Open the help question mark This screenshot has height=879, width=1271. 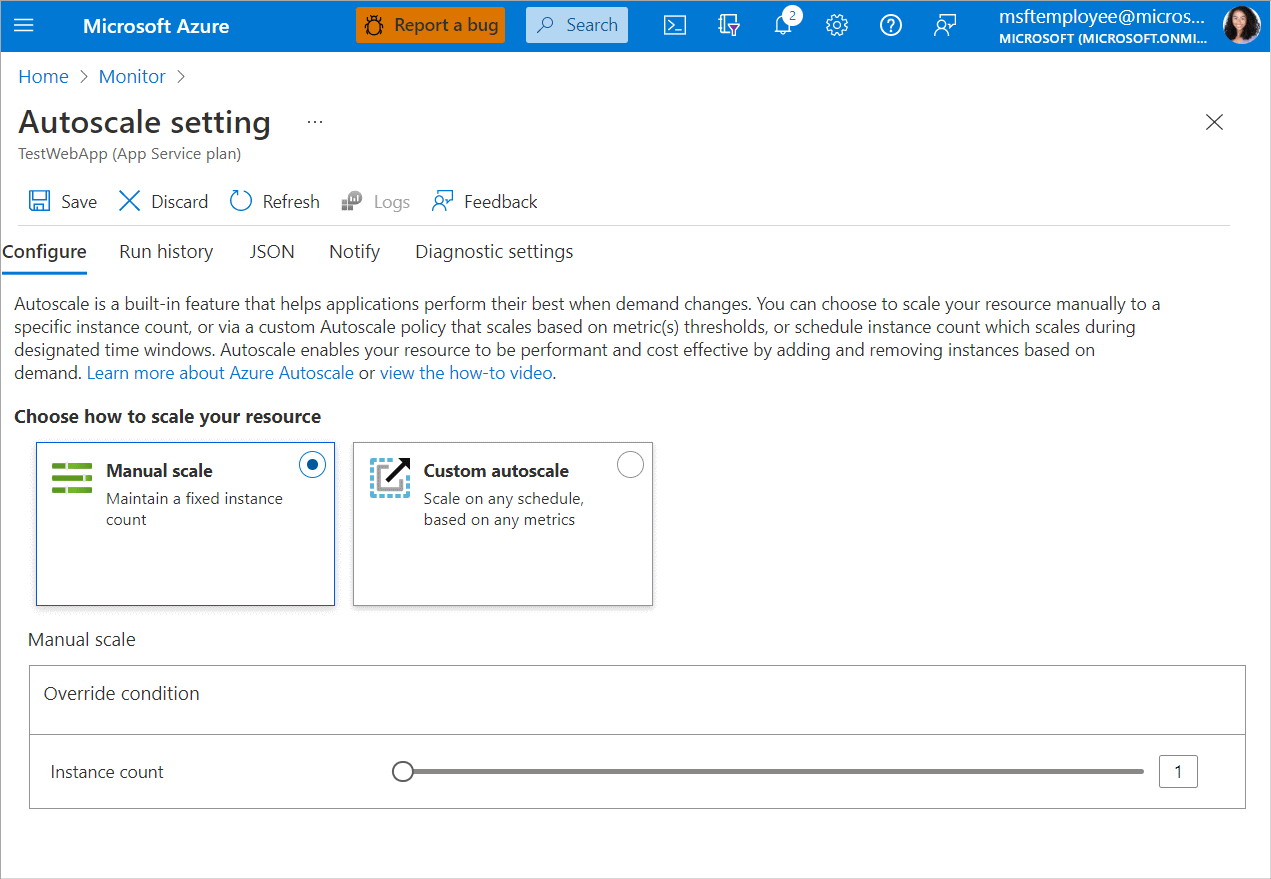(x=890, y=25)
